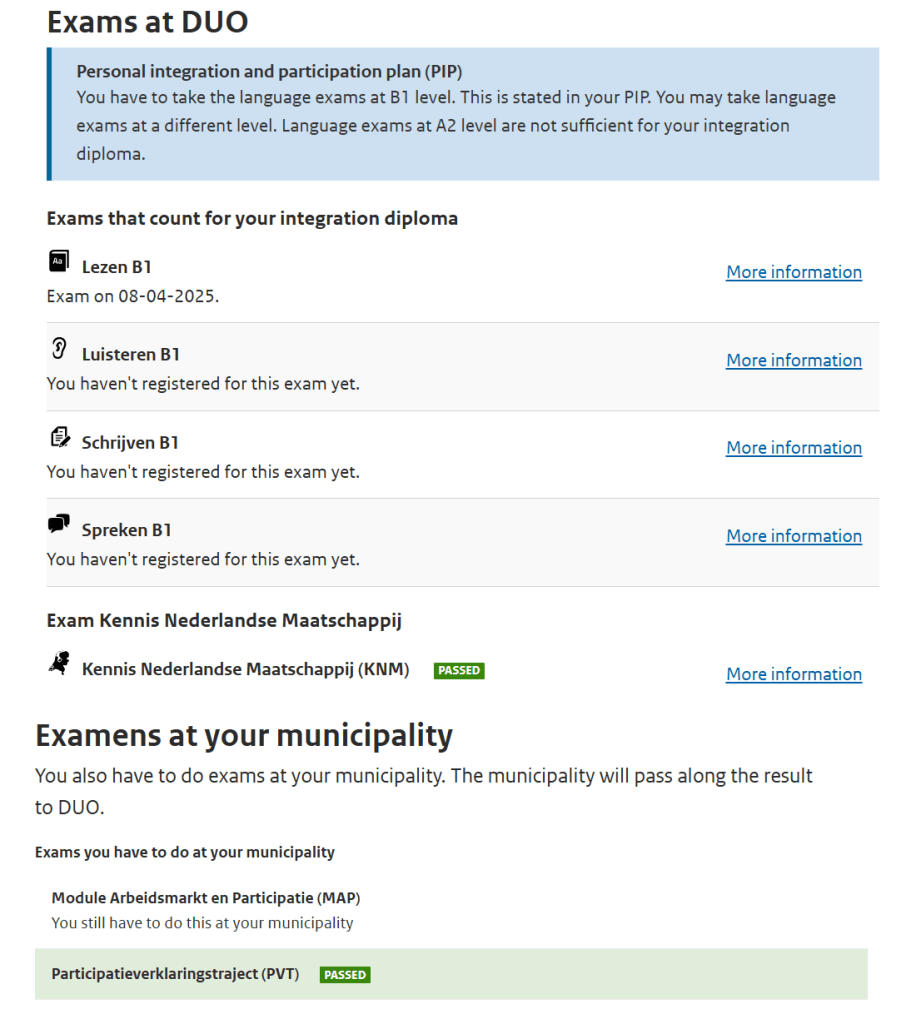Viewport: 906px width, 1024px height.
Task: Click the Personal integration and participation plan heading
Action: [269, 72]
